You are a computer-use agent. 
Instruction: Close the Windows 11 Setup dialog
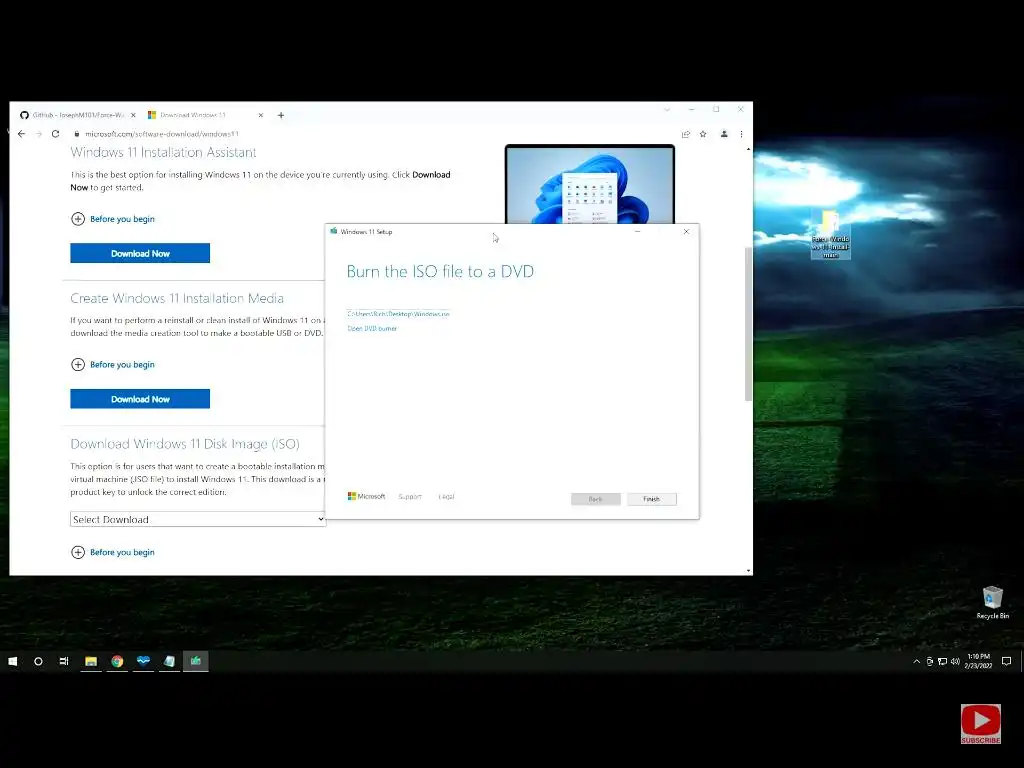click(686, 231)
